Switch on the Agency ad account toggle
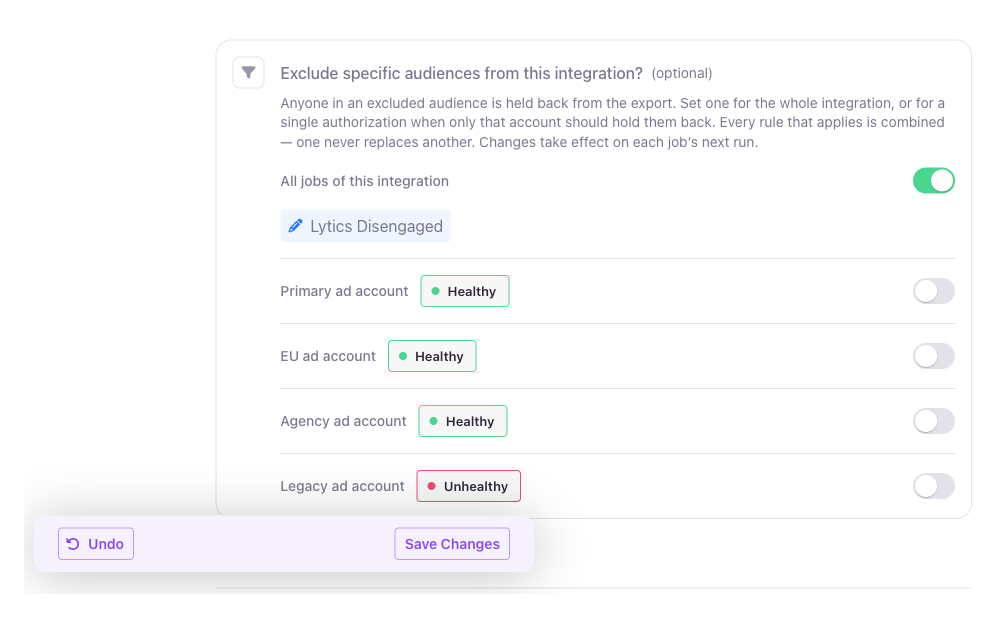 pos(933,421)
